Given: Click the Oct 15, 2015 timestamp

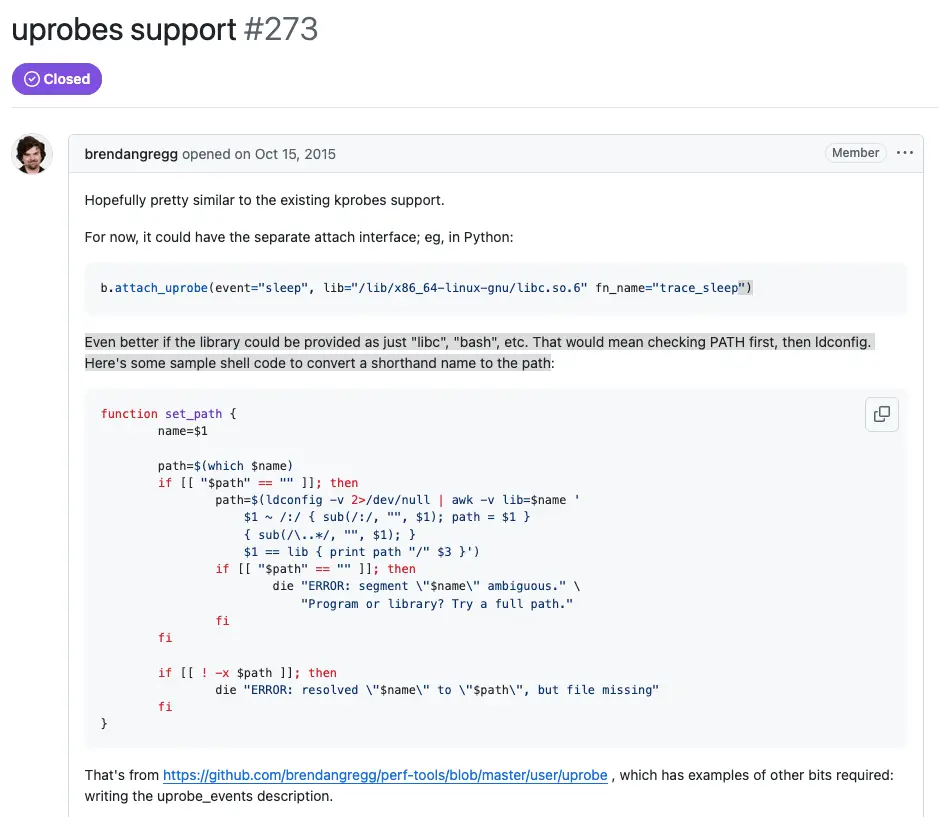Looking at the screenshot, I should (x=295, y=154).
